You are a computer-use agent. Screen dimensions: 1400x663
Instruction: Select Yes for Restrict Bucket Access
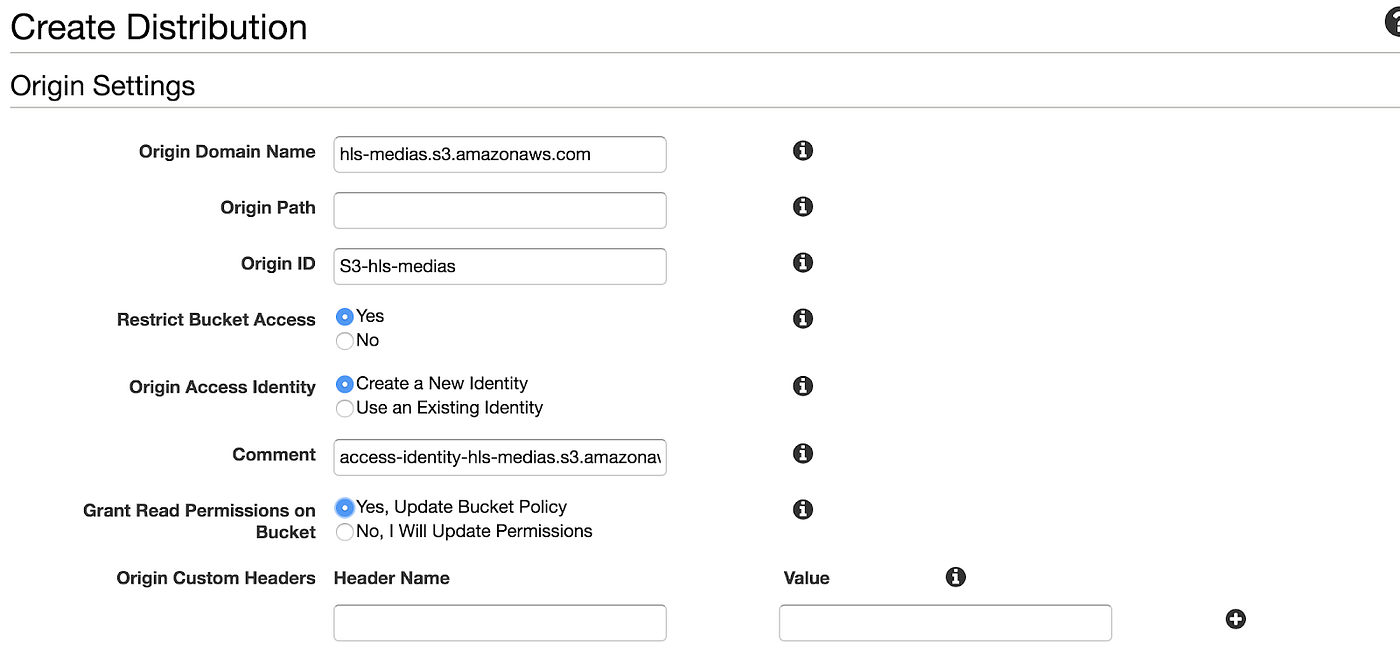click(x=345, y=316)
